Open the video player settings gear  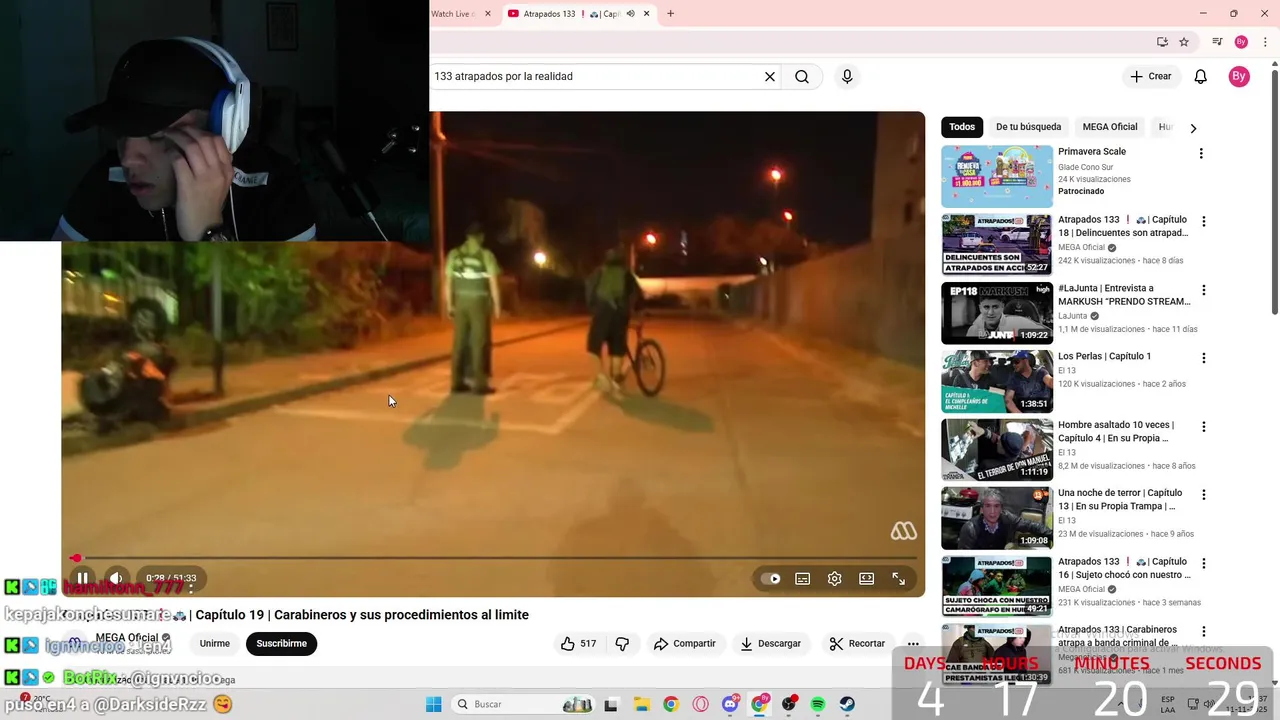point(834,578)
